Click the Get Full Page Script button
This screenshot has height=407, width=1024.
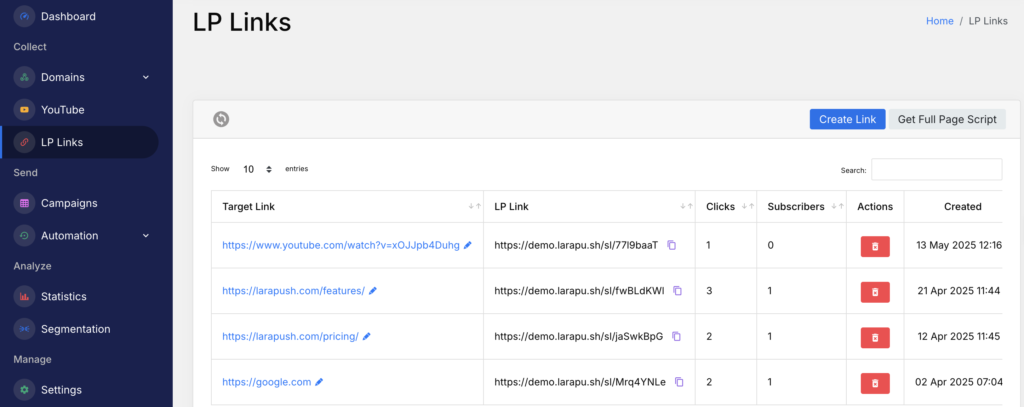point(947,119)
